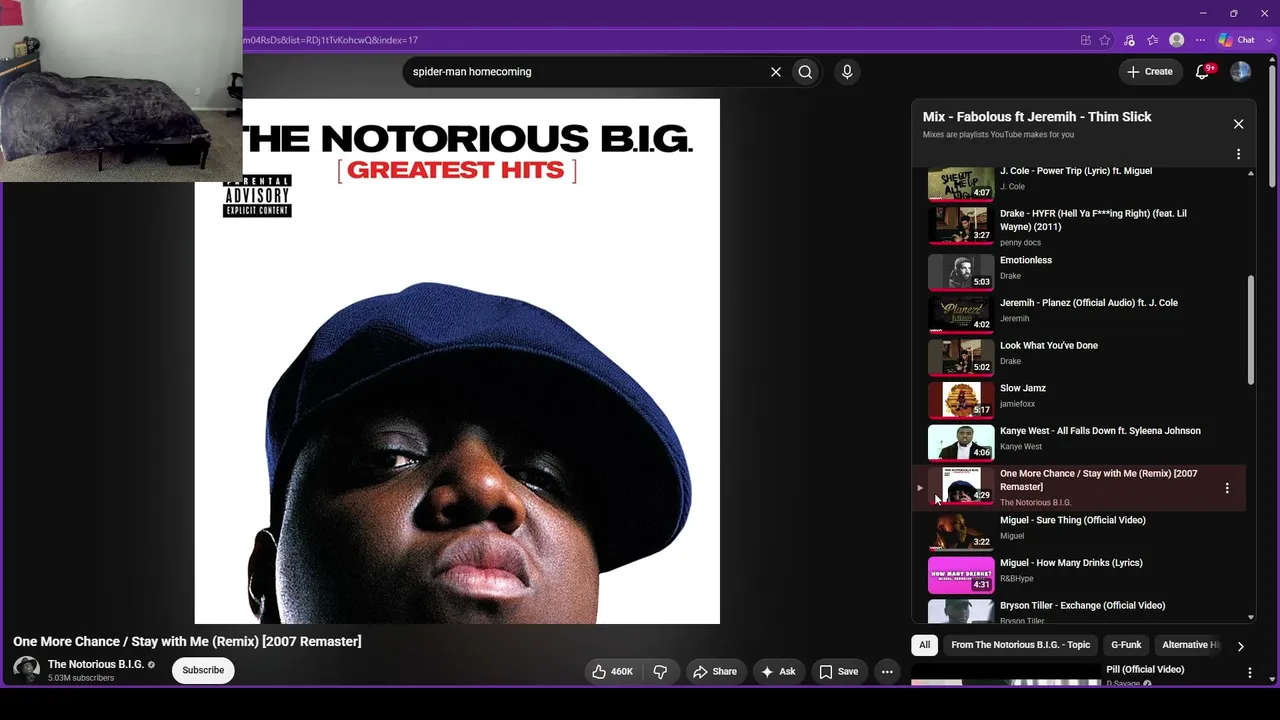Play Jeremih - Planez thumbnail

click(961, 314)
